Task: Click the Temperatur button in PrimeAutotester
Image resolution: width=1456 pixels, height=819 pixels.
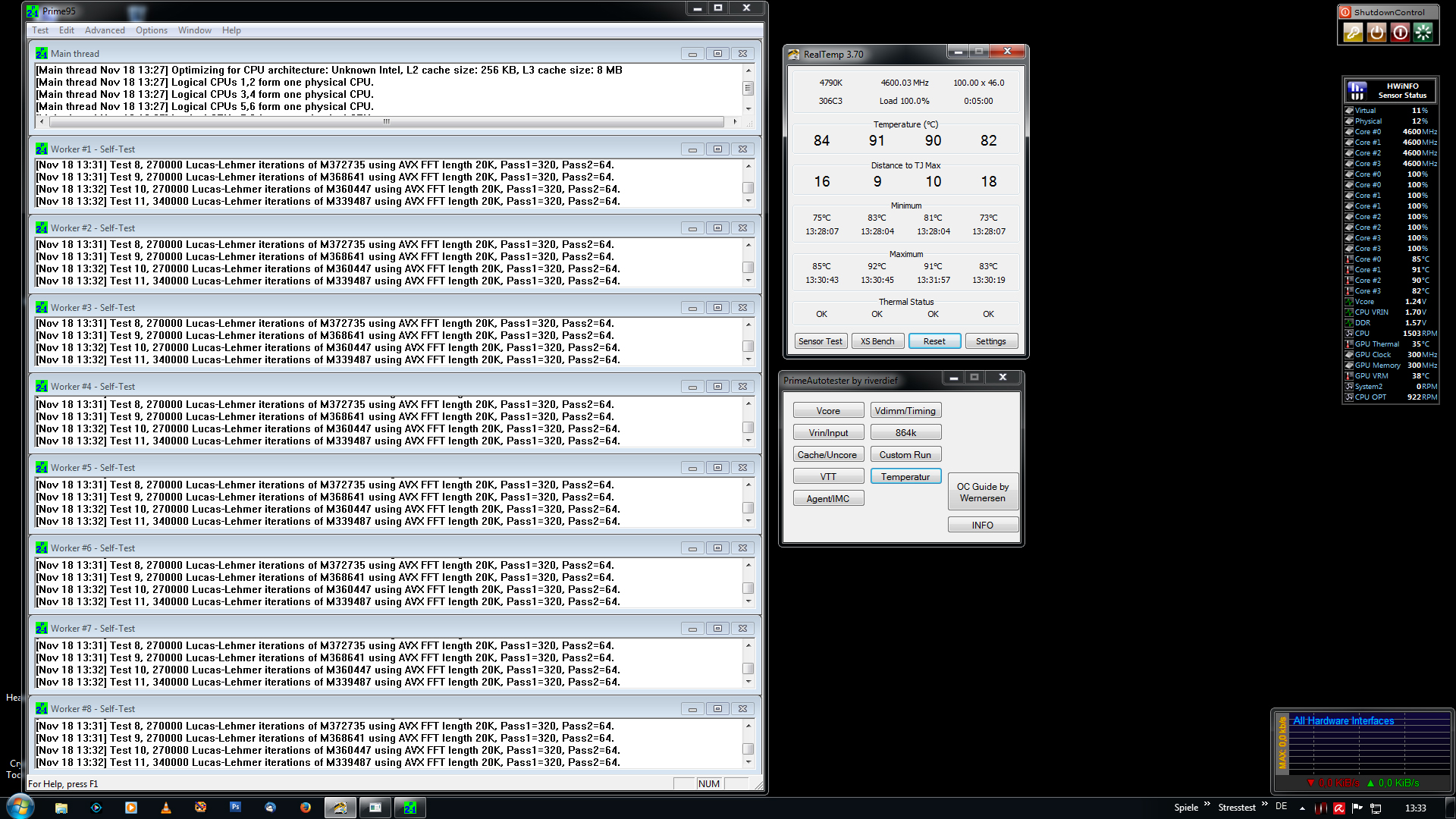Action: 905,477
